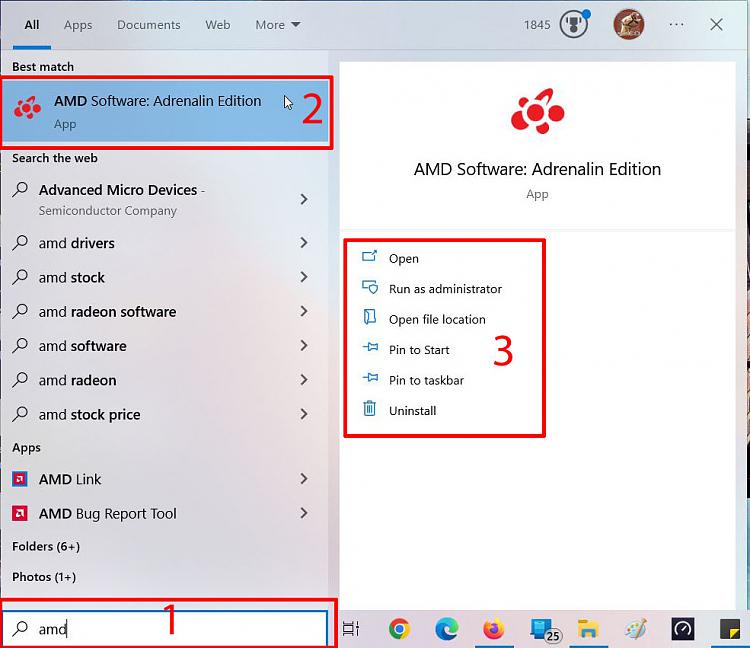This screenshot has width=750, height=648.
Task: Click the rewards trophy icon
Action: (574, 24)
